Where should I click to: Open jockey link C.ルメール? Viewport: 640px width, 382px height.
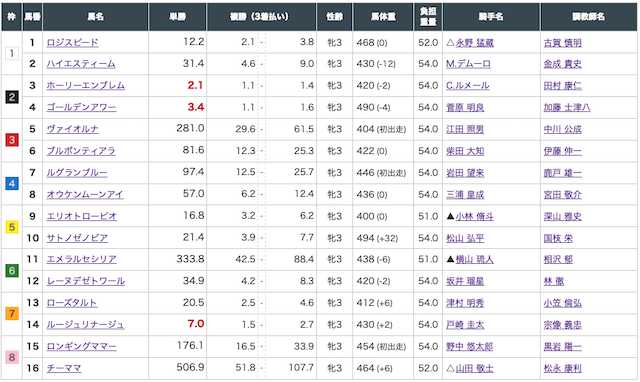pyautogui.click(x=467, y=86)
